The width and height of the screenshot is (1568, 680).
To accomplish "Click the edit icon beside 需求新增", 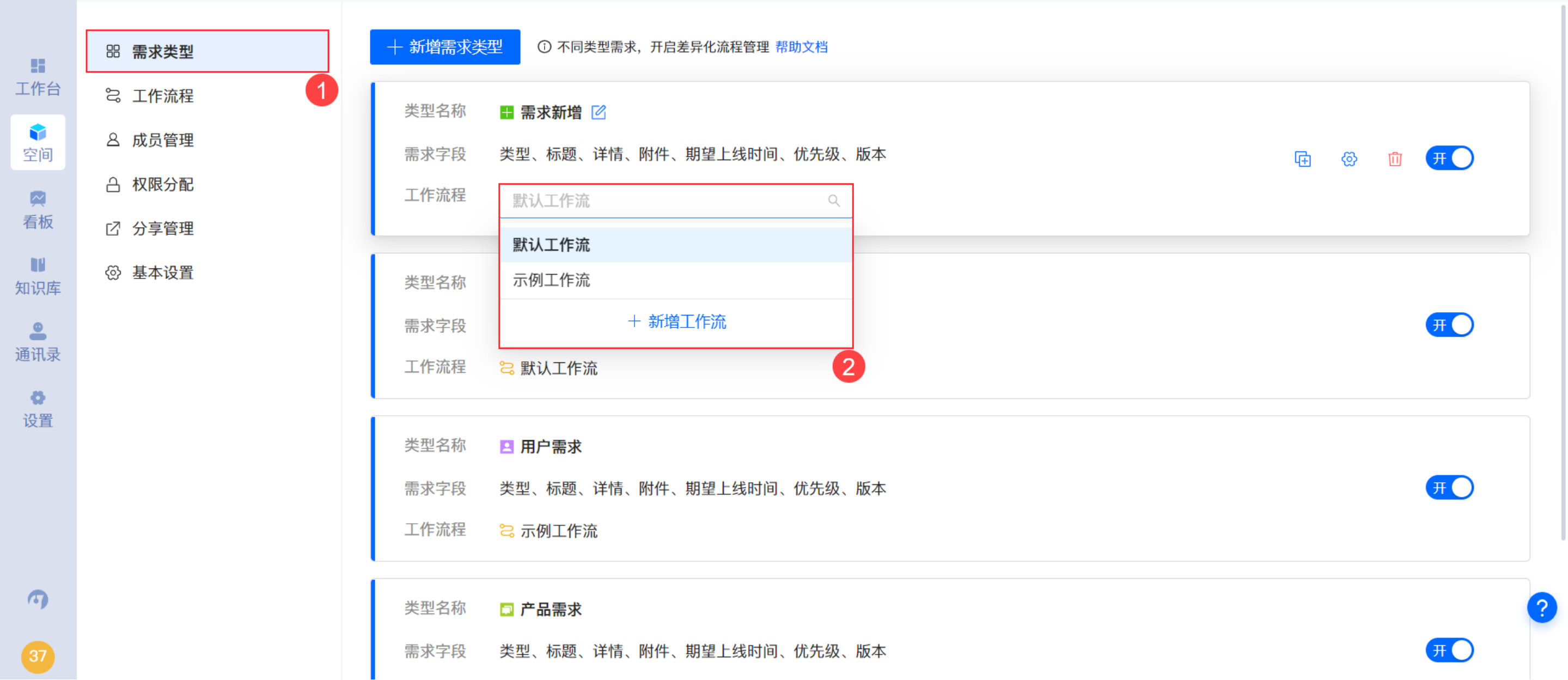I will (600, 113).
